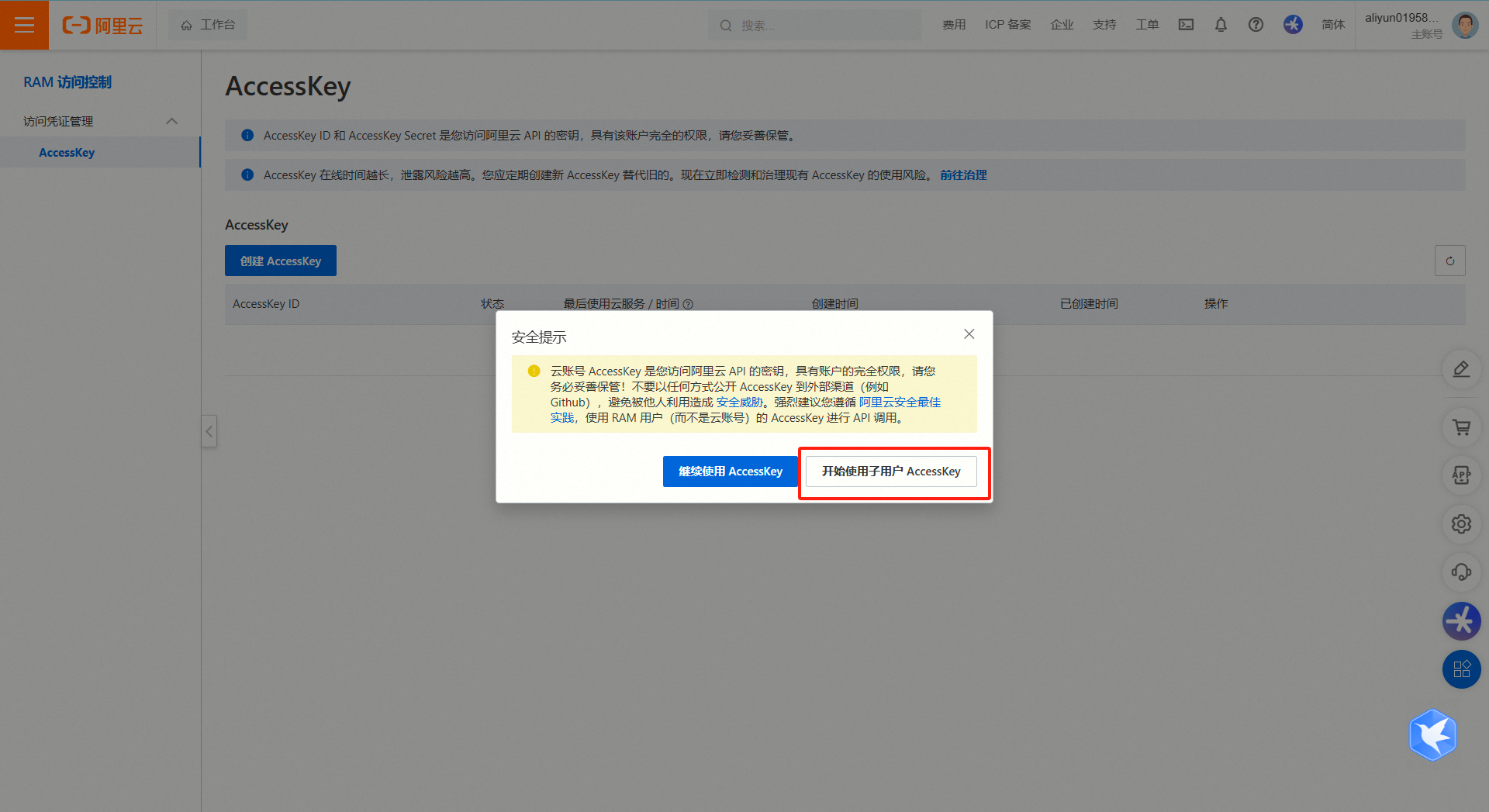Click the 创建时间 column header
The image size is (1489, 812).
(x=835, y=304)
